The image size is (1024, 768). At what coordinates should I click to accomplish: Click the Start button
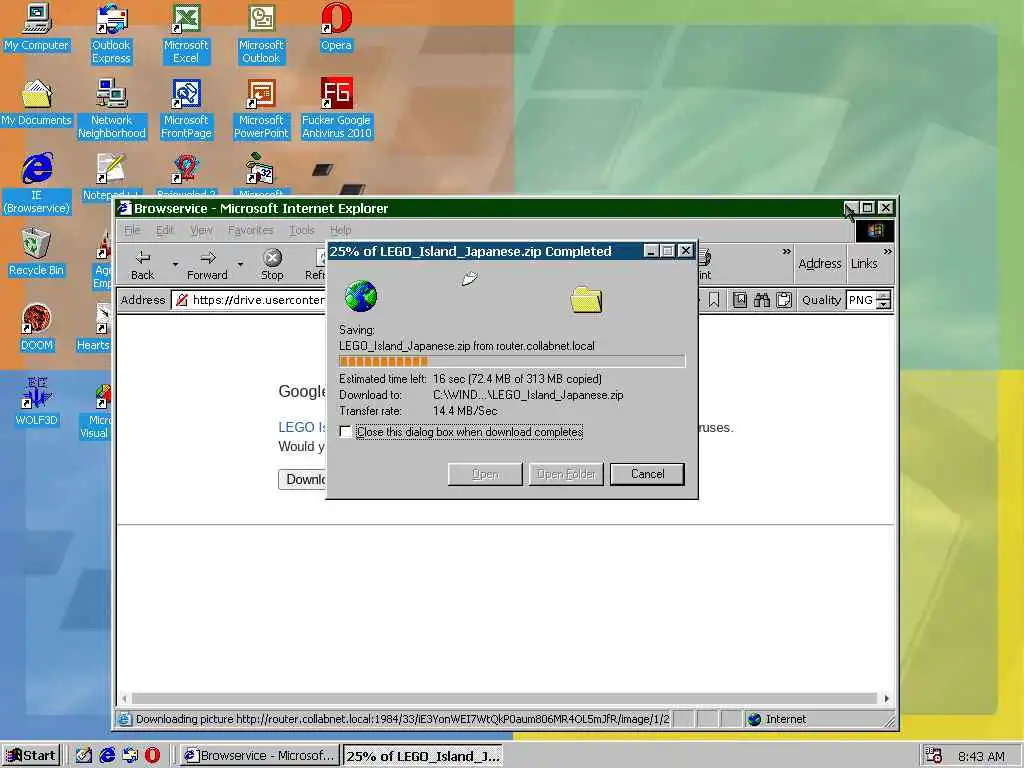31,756
